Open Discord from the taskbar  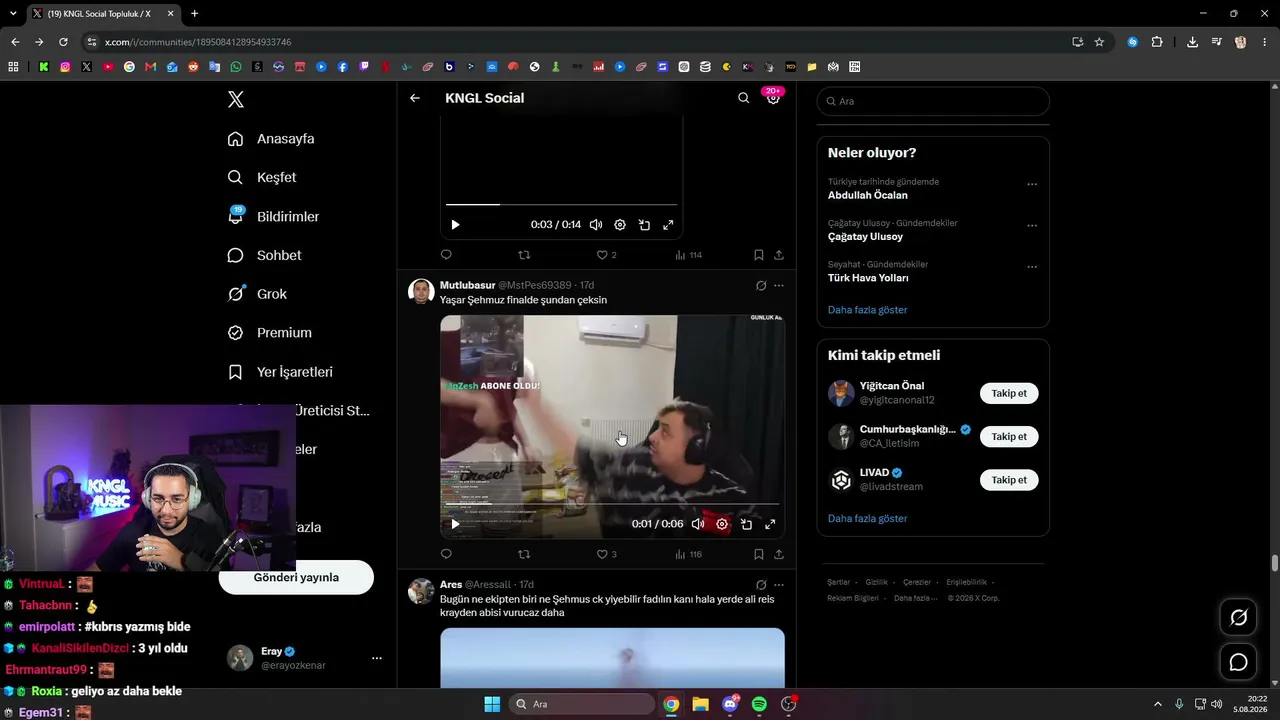[730, 704]
